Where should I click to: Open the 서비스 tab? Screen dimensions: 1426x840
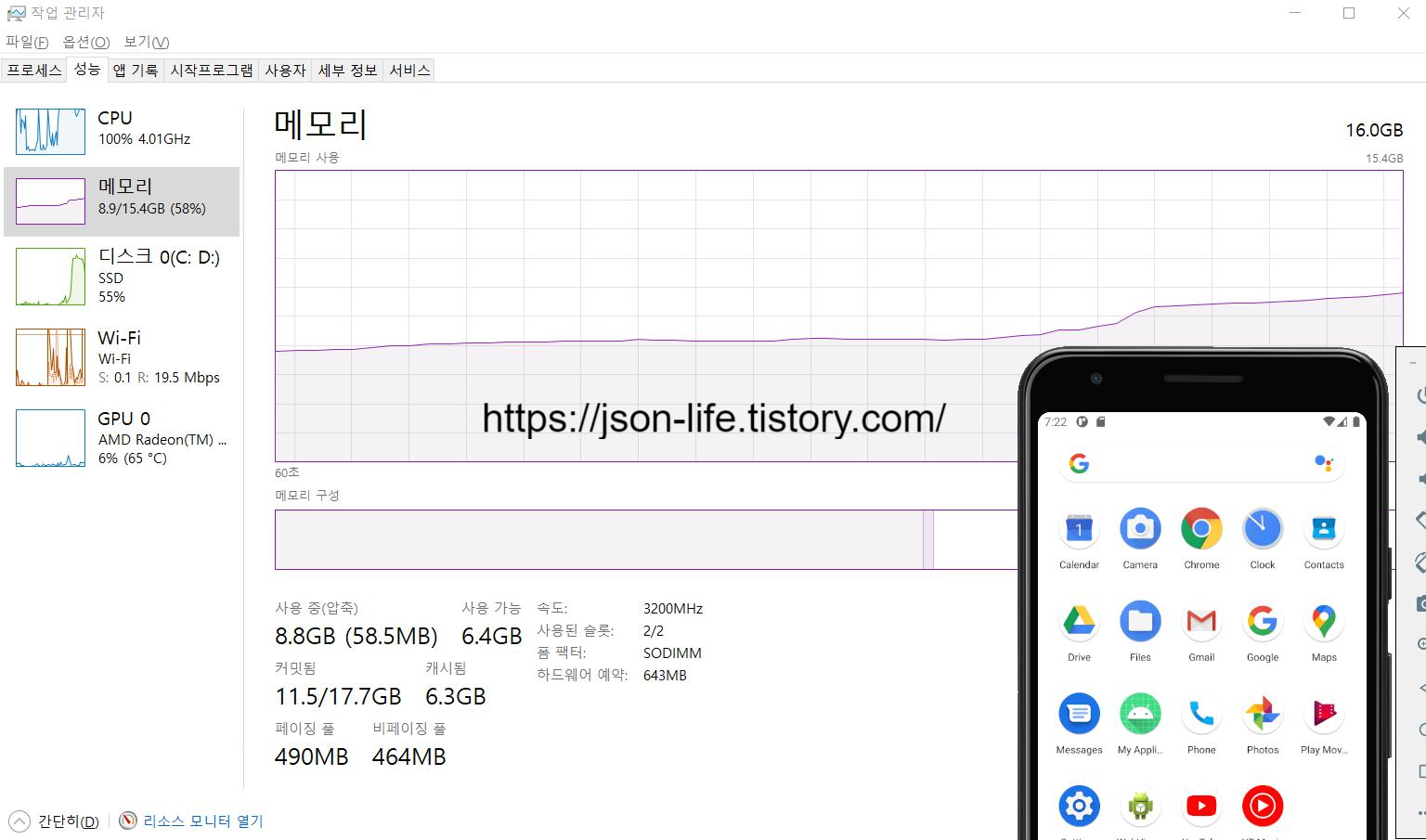(x=409, y=71)
